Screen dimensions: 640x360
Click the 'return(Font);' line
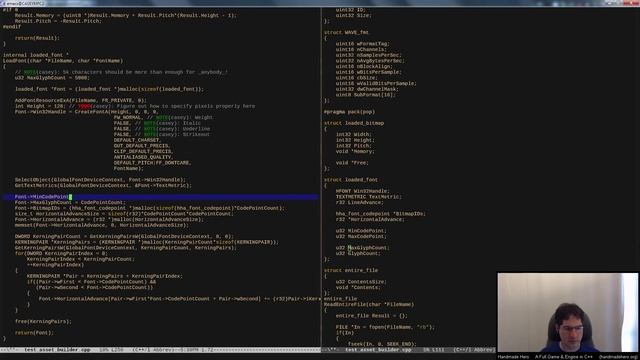(x=34, y=333)
